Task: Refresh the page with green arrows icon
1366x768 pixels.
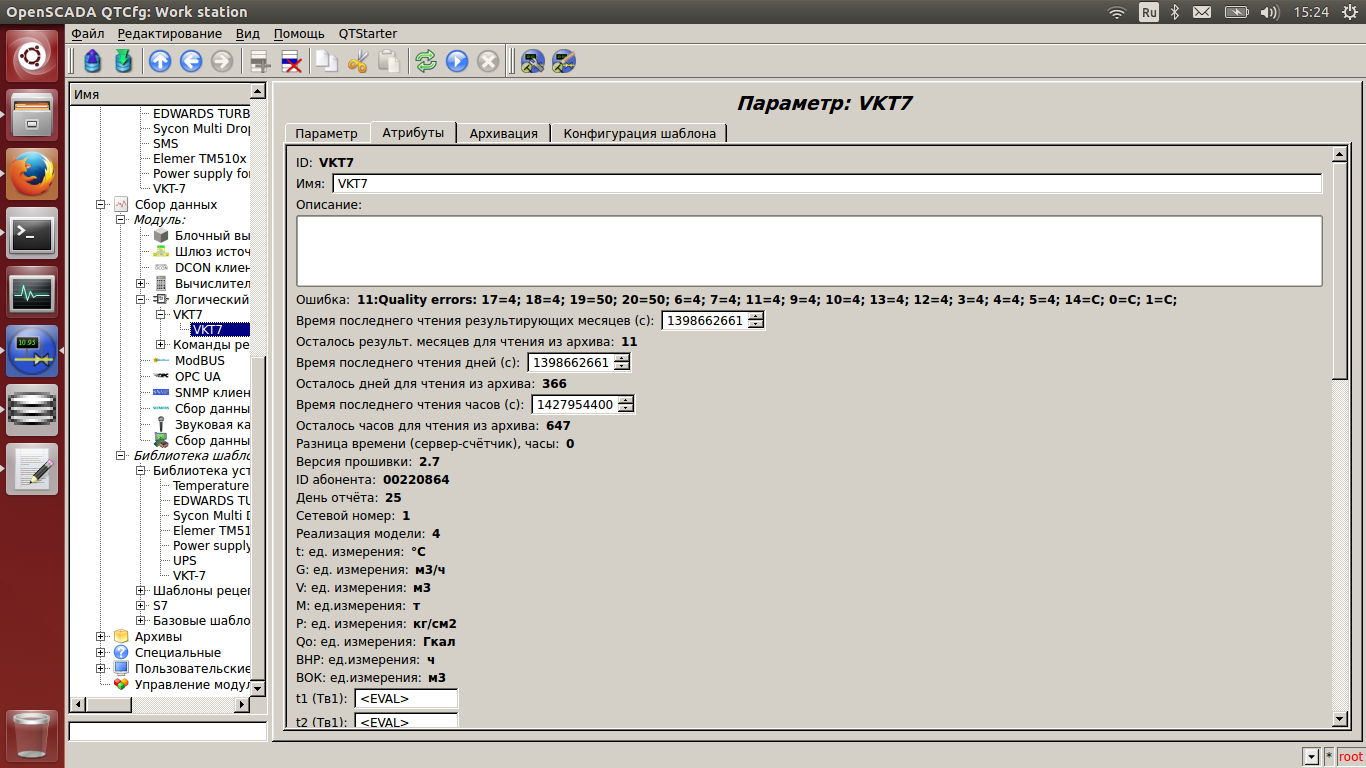Action: 427,62
